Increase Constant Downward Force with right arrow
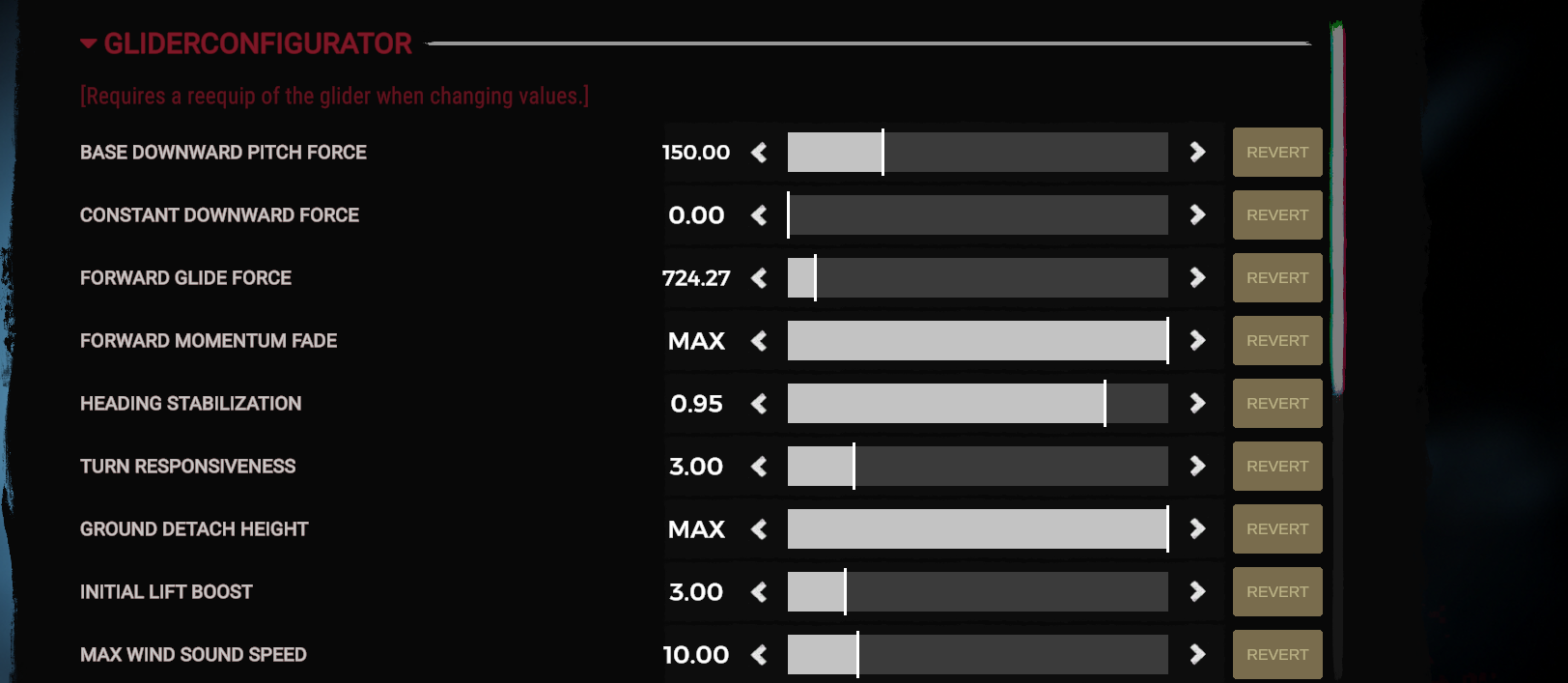Viewport: 1568px width, 683px height. 1197,215
